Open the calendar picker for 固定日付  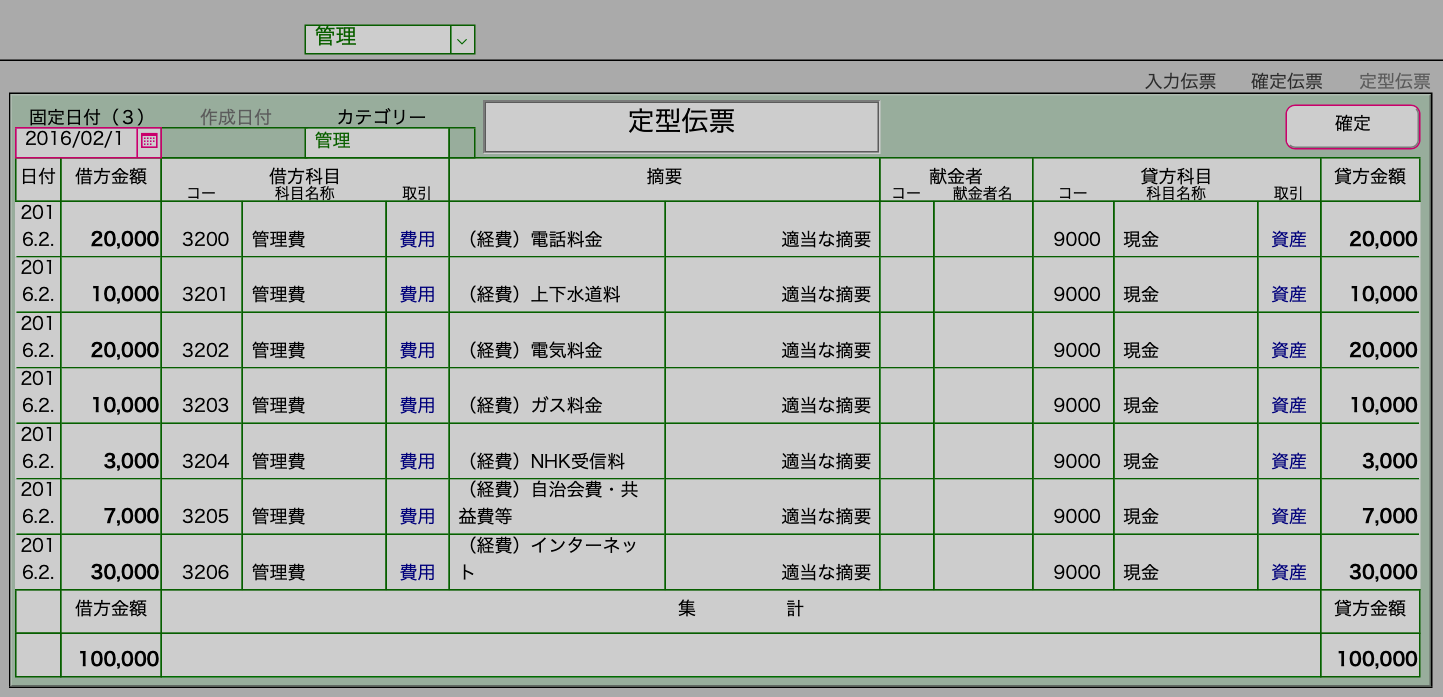click(149, 141)
